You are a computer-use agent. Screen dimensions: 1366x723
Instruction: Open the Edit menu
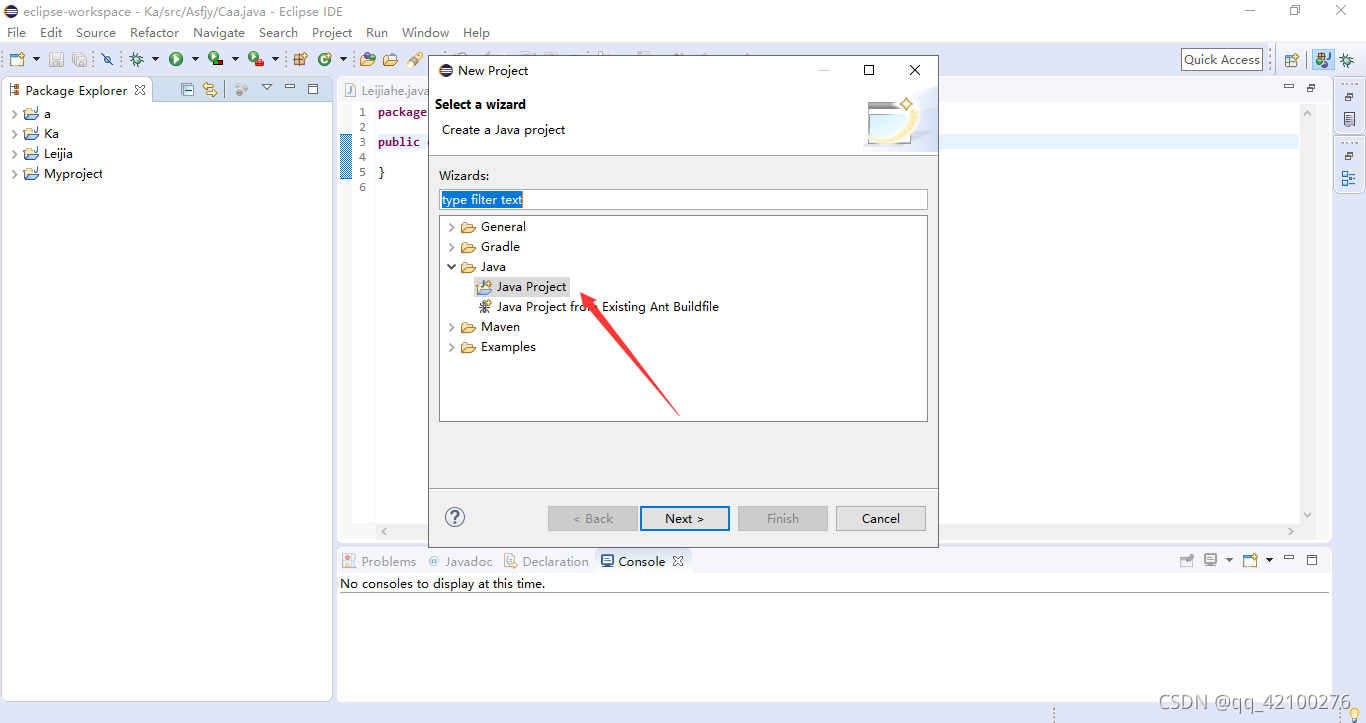pyautogui.click(x=51, y=32)
